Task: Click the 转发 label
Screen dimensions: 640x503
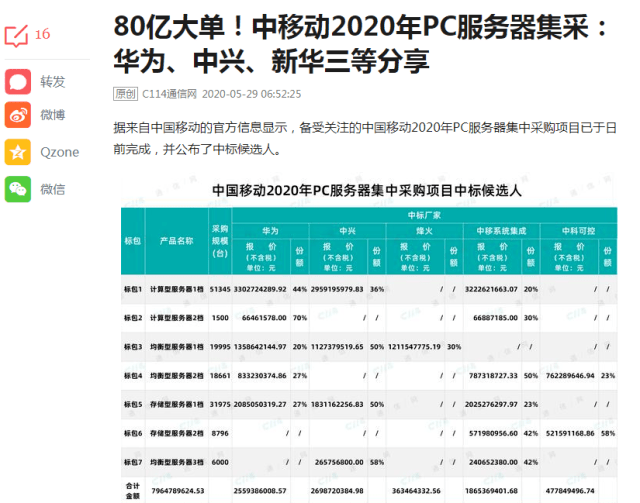Action: pyautogui.click(x=52, y=82)
